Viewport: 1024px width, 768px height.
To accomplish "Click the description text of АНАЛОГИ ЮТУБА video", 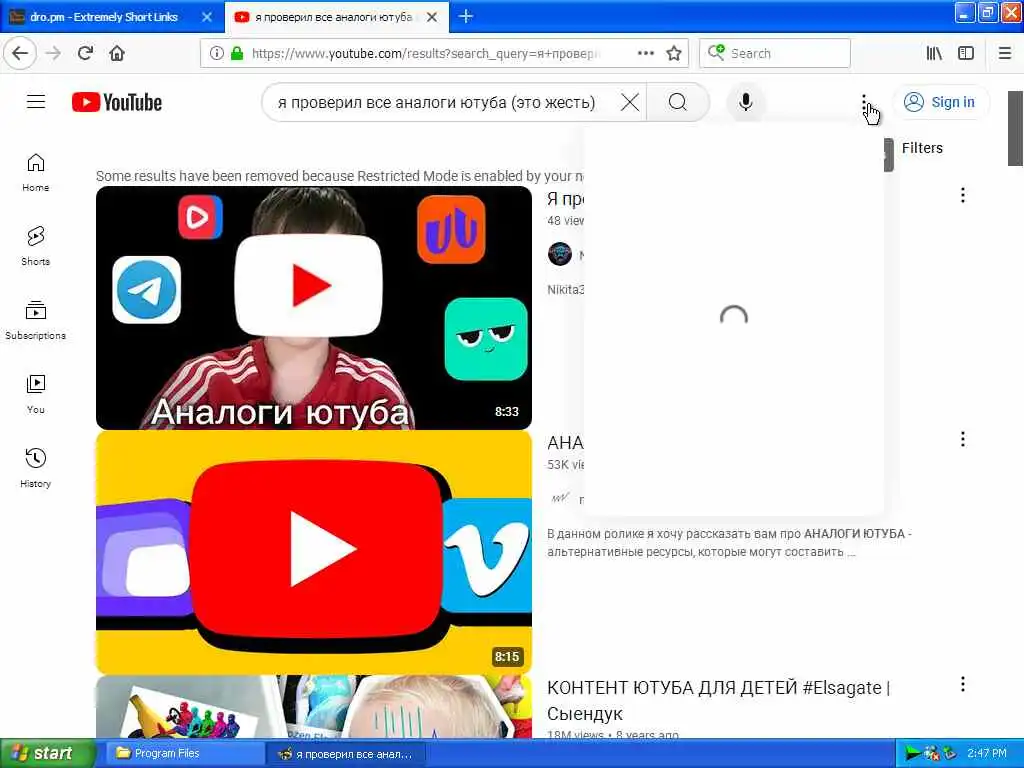I will [729, 543].
